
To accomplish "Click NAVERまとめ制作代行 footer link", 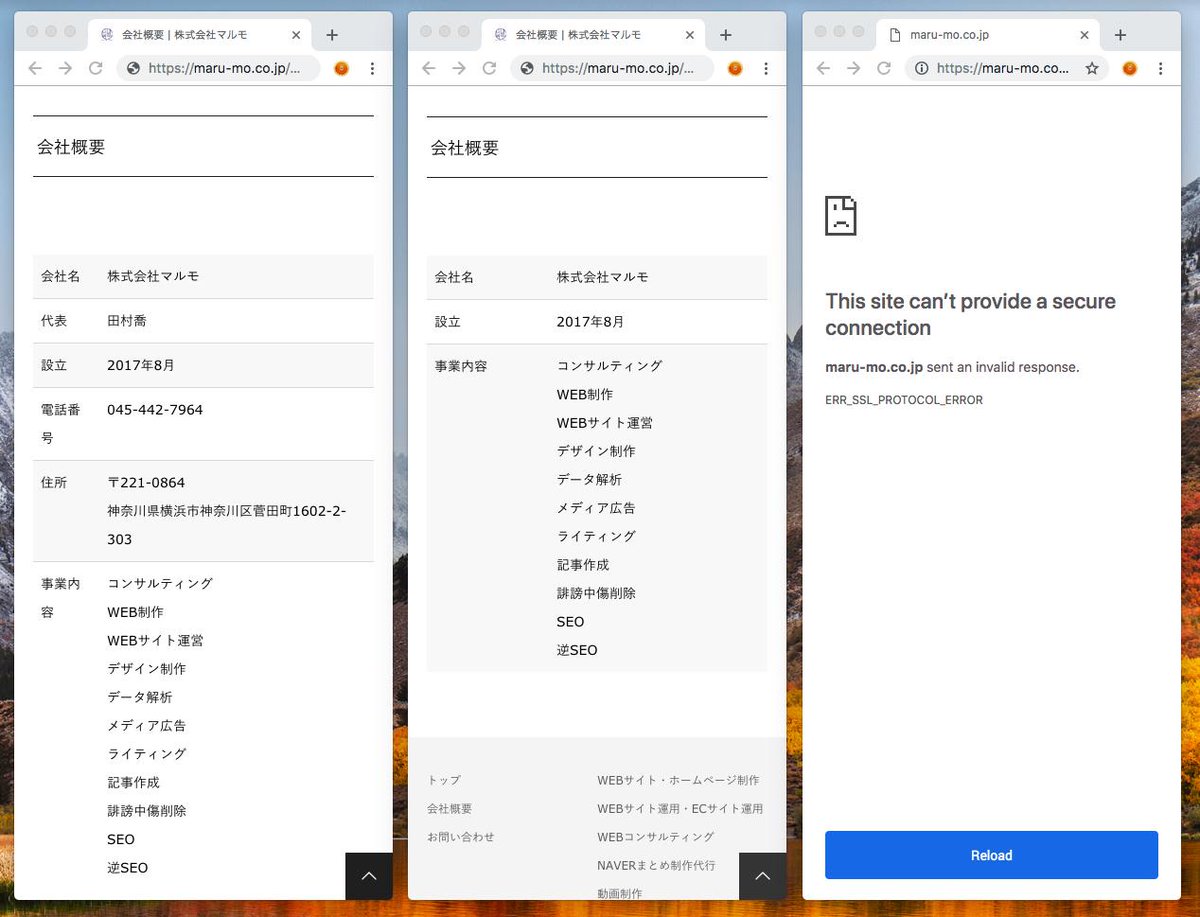I will click(656, 865).
